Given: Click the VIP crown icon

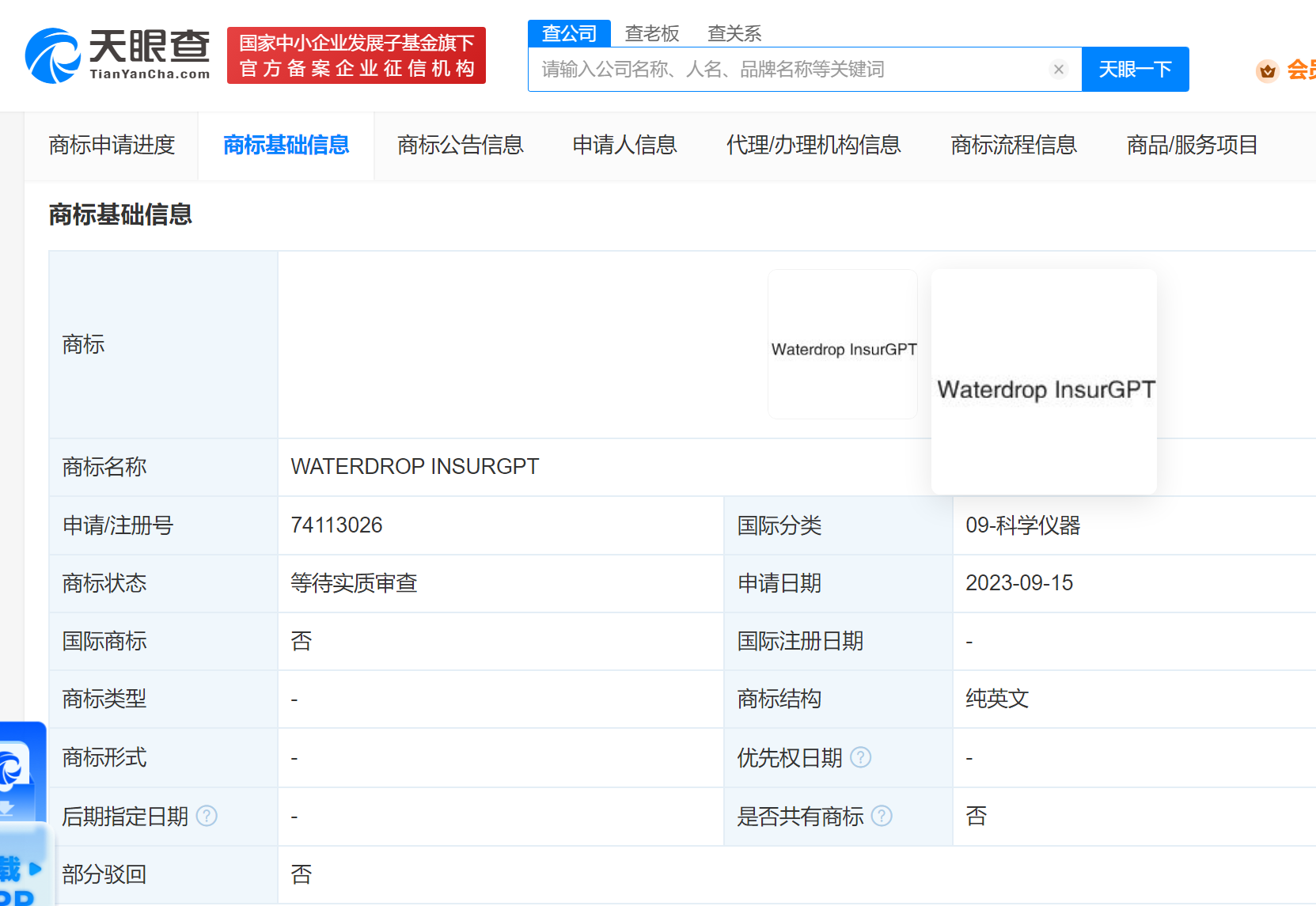Looking at the screenshot, I should click(x=1267, y=70).
